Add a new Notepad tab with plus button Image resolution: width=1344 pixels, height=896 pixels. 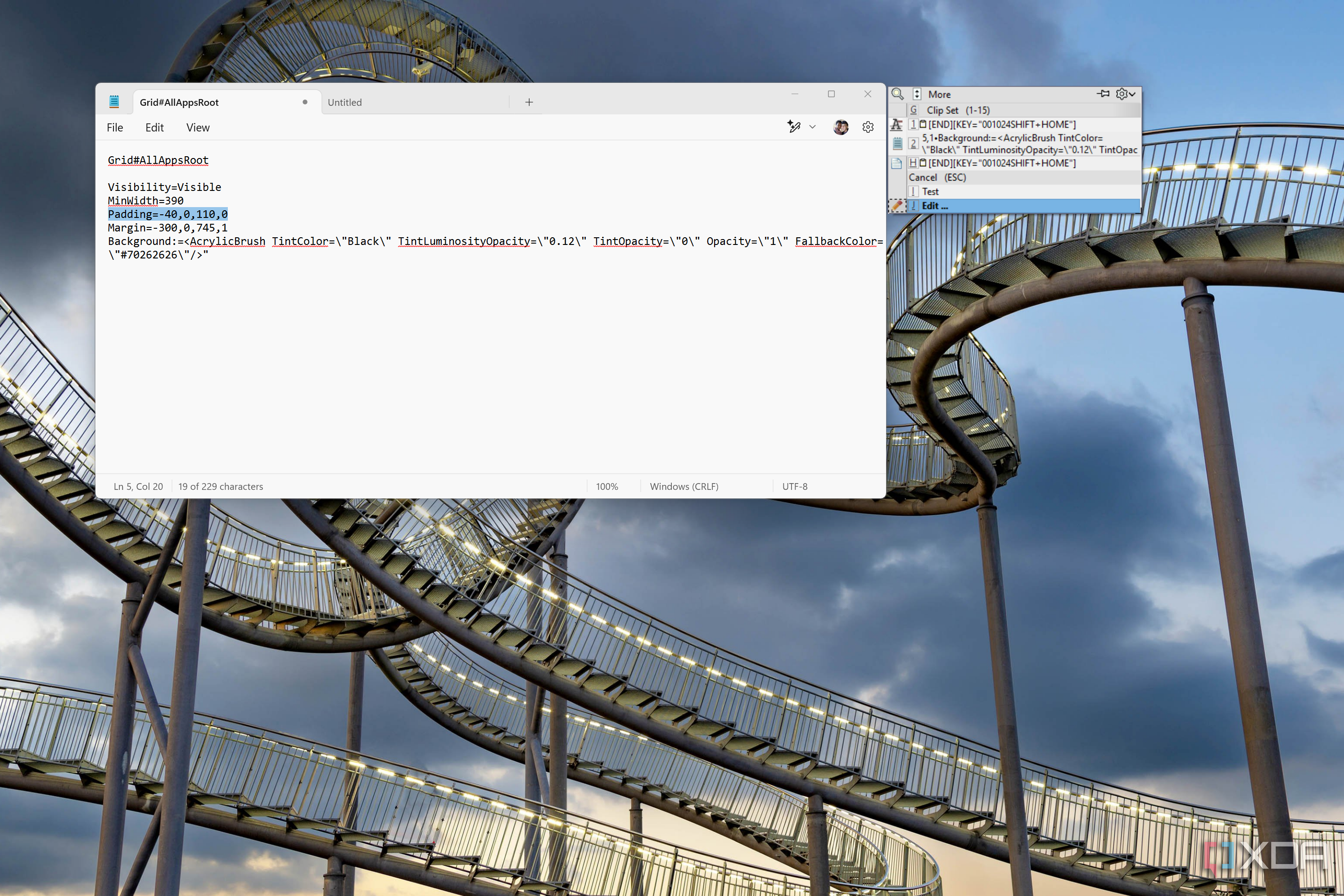(529, 102)
